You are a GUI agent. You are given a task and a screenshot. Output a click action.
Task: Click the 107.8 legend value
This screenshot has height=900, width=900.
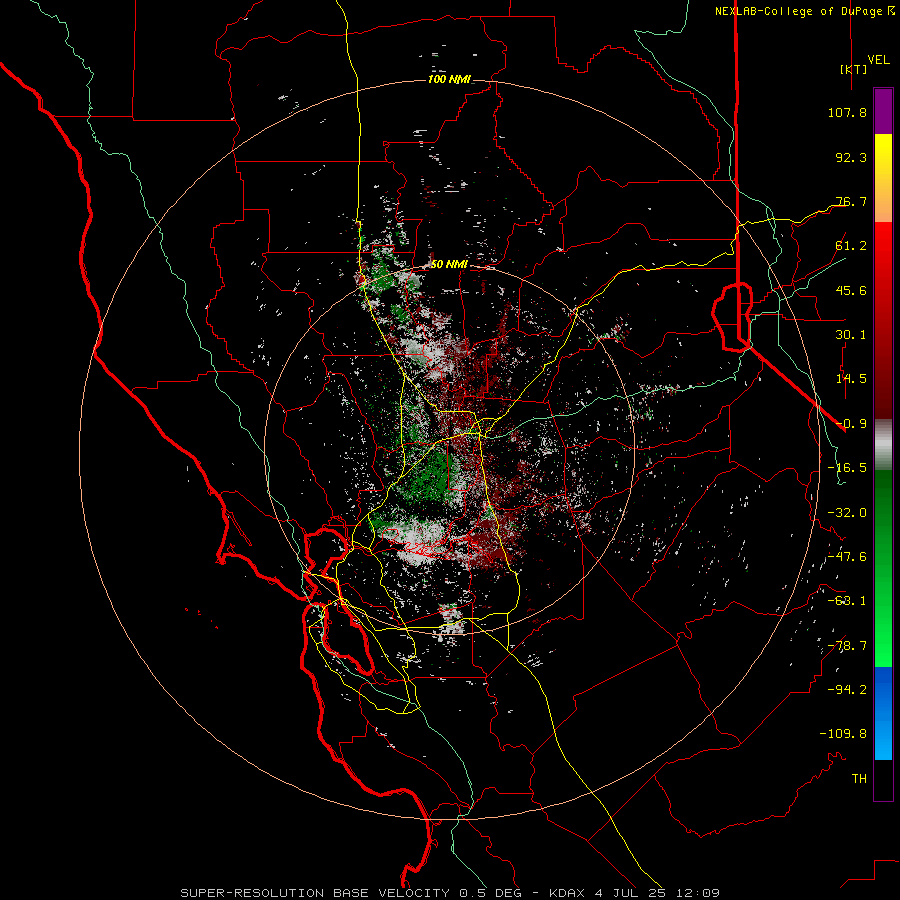(x=847, y=112)
